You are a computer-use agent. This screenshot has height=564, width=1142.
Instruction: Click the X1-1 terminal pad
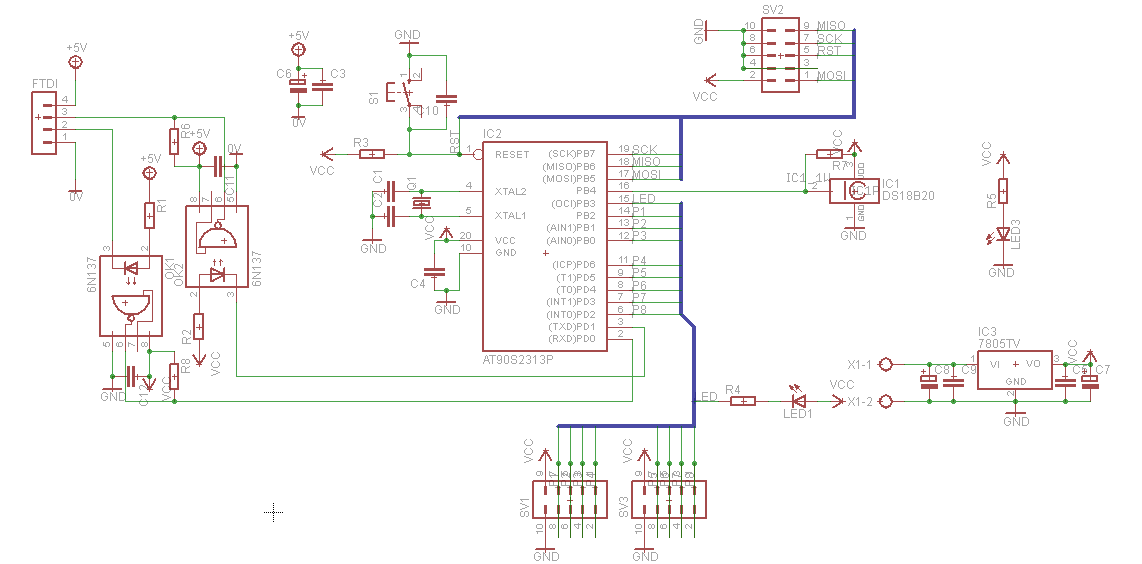click(x=886, y=364)
